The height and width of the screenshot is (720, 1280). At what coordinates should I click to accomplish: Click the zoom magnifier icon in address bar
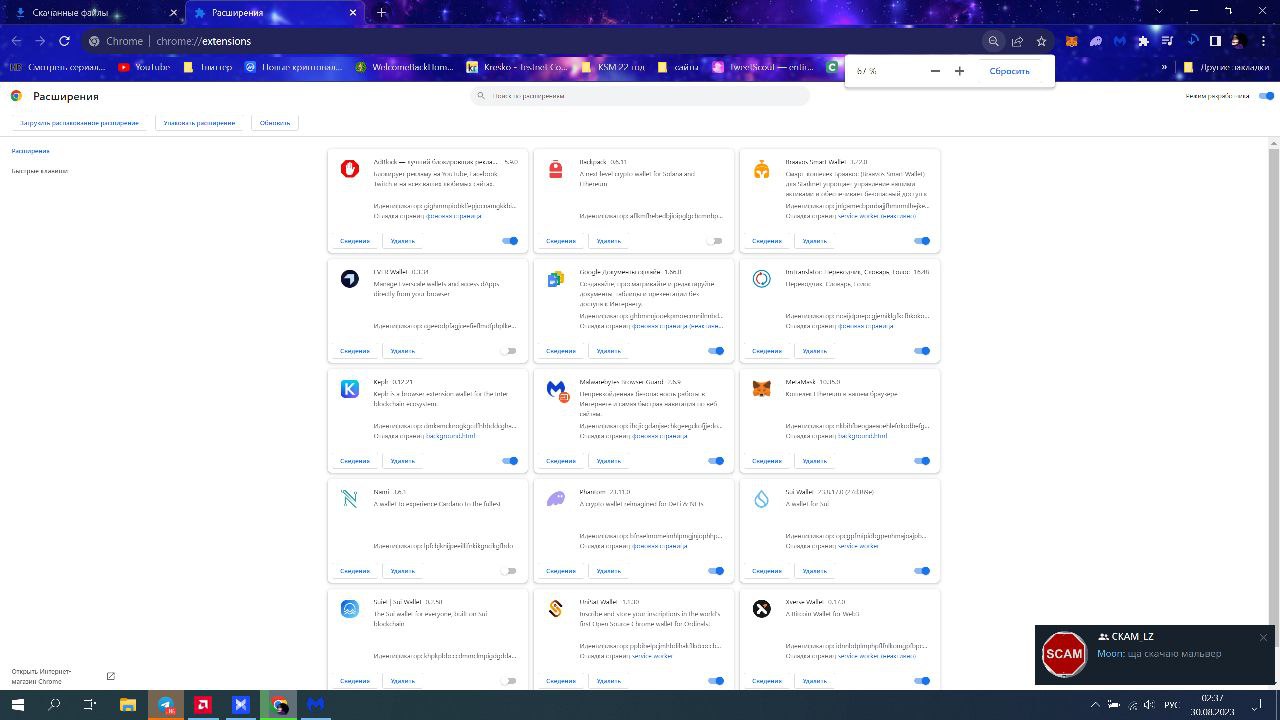click(x=993, y=41)
